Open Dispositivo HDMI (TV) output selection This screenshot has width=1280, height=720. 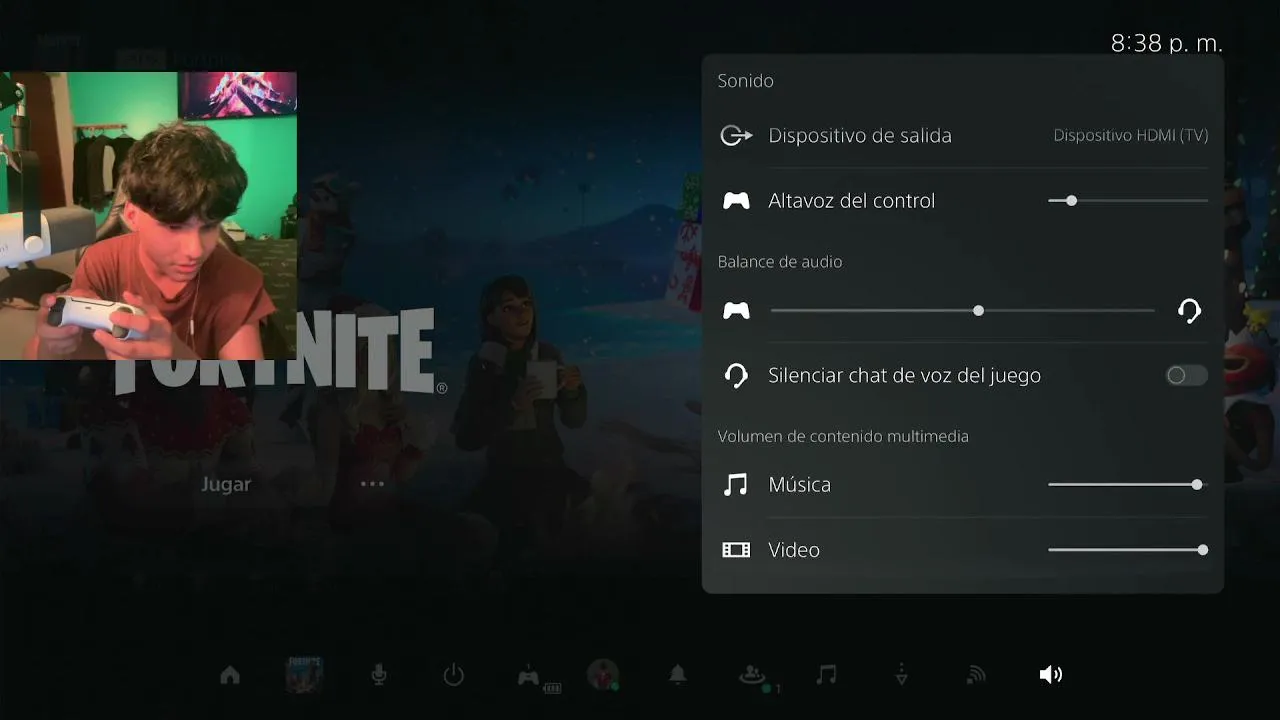pos(1131,135)
